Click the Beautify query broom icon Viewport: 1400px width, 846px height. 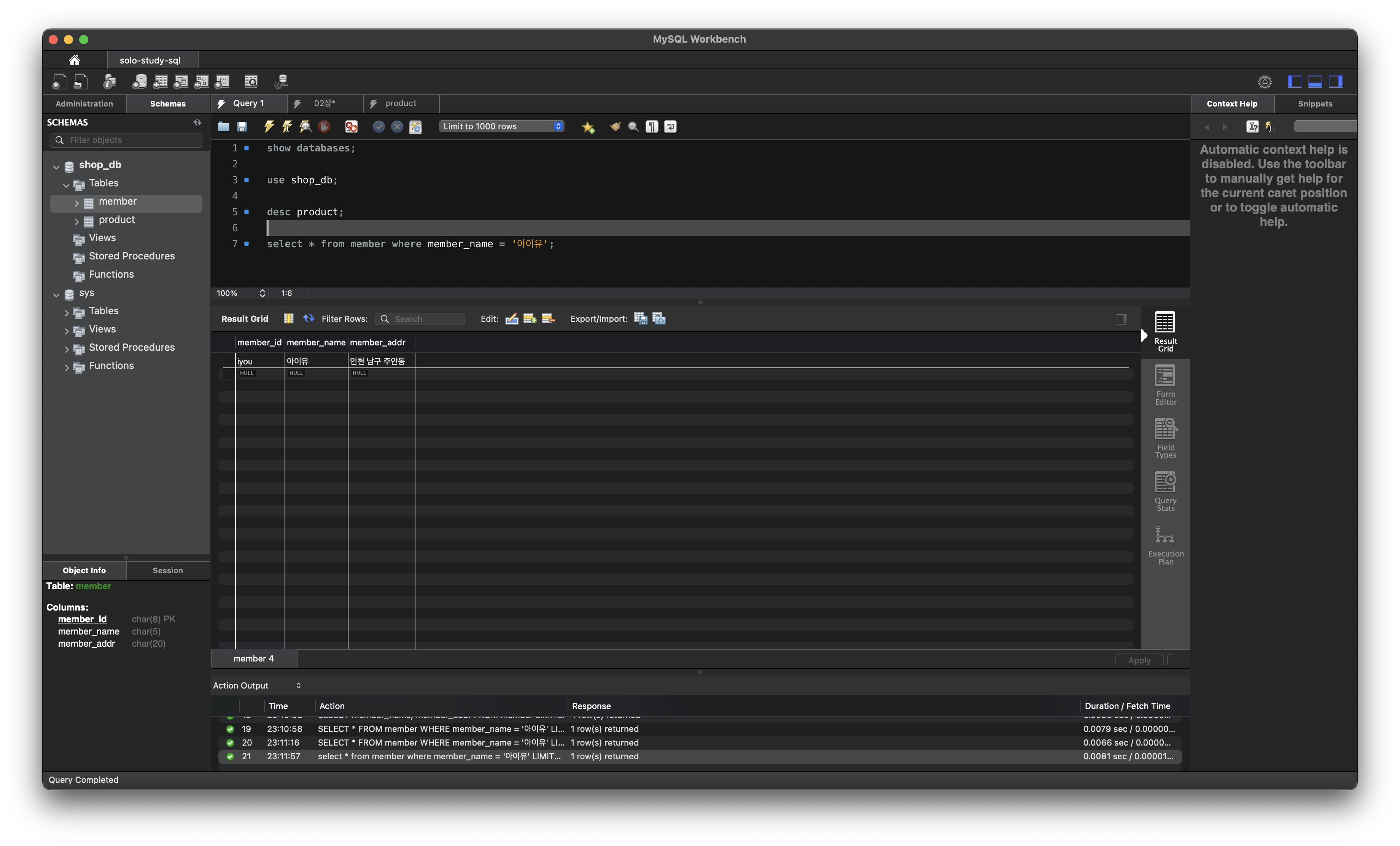point(615,127)
